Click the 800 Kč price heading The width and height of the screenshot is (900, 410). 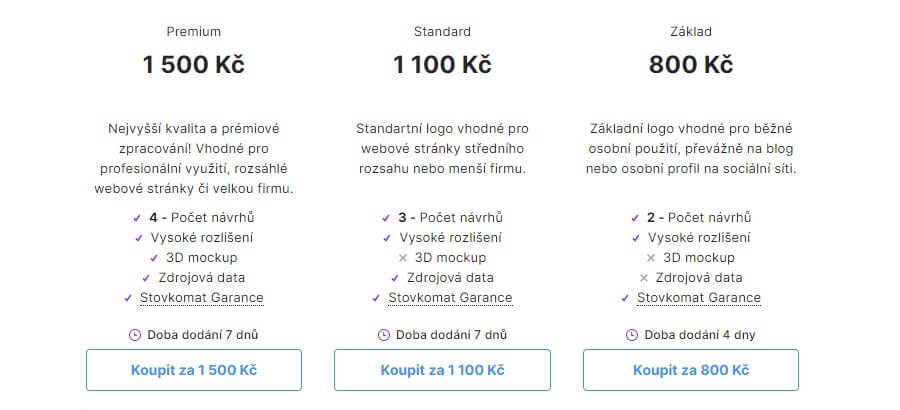click(x=691, y=65)
